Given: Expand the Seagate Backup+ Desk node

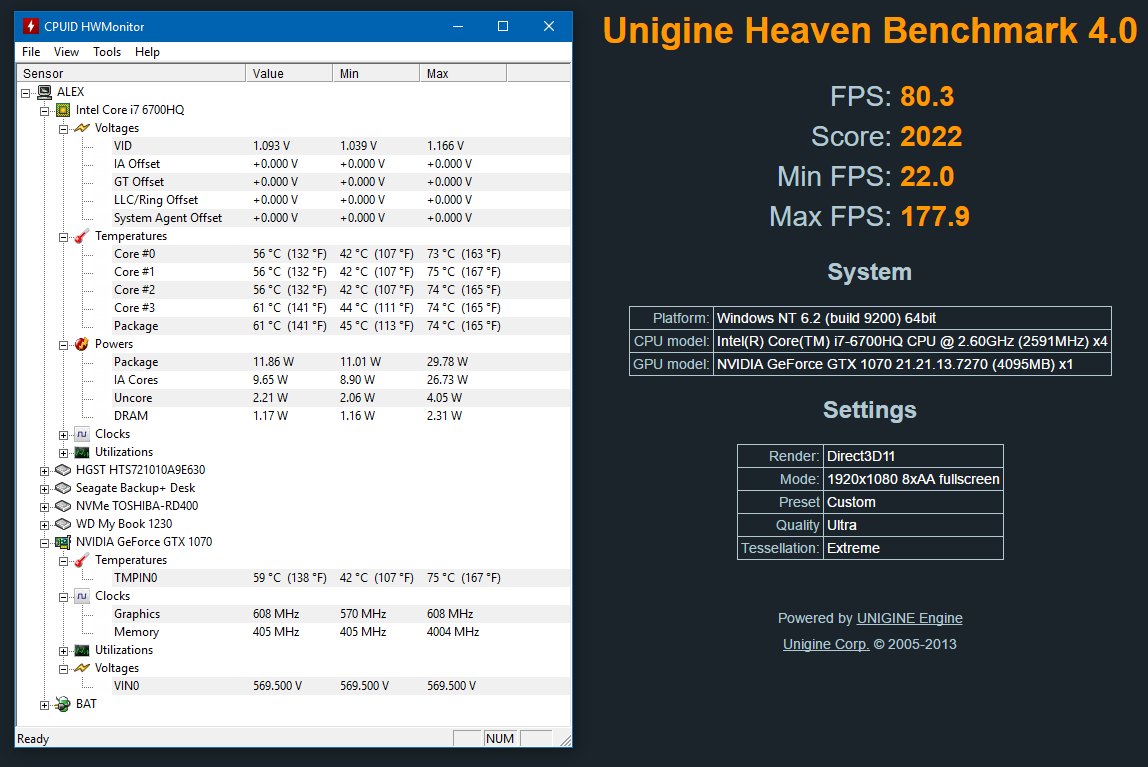Looking at the screenshot, I should point(45,489).
